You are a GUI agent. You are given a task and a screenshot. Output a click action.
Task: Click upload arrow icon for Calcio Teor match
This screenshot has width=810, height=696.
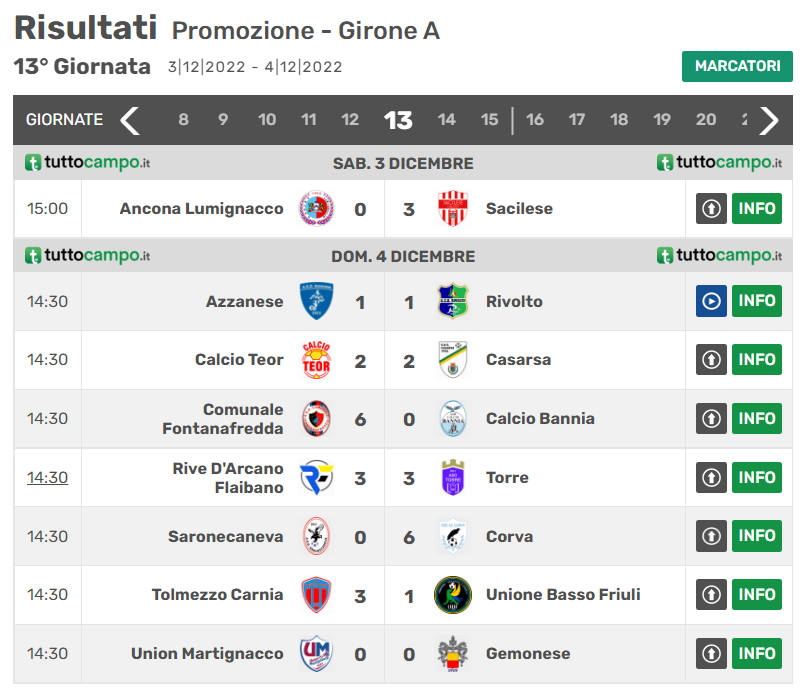pos(711,360)
